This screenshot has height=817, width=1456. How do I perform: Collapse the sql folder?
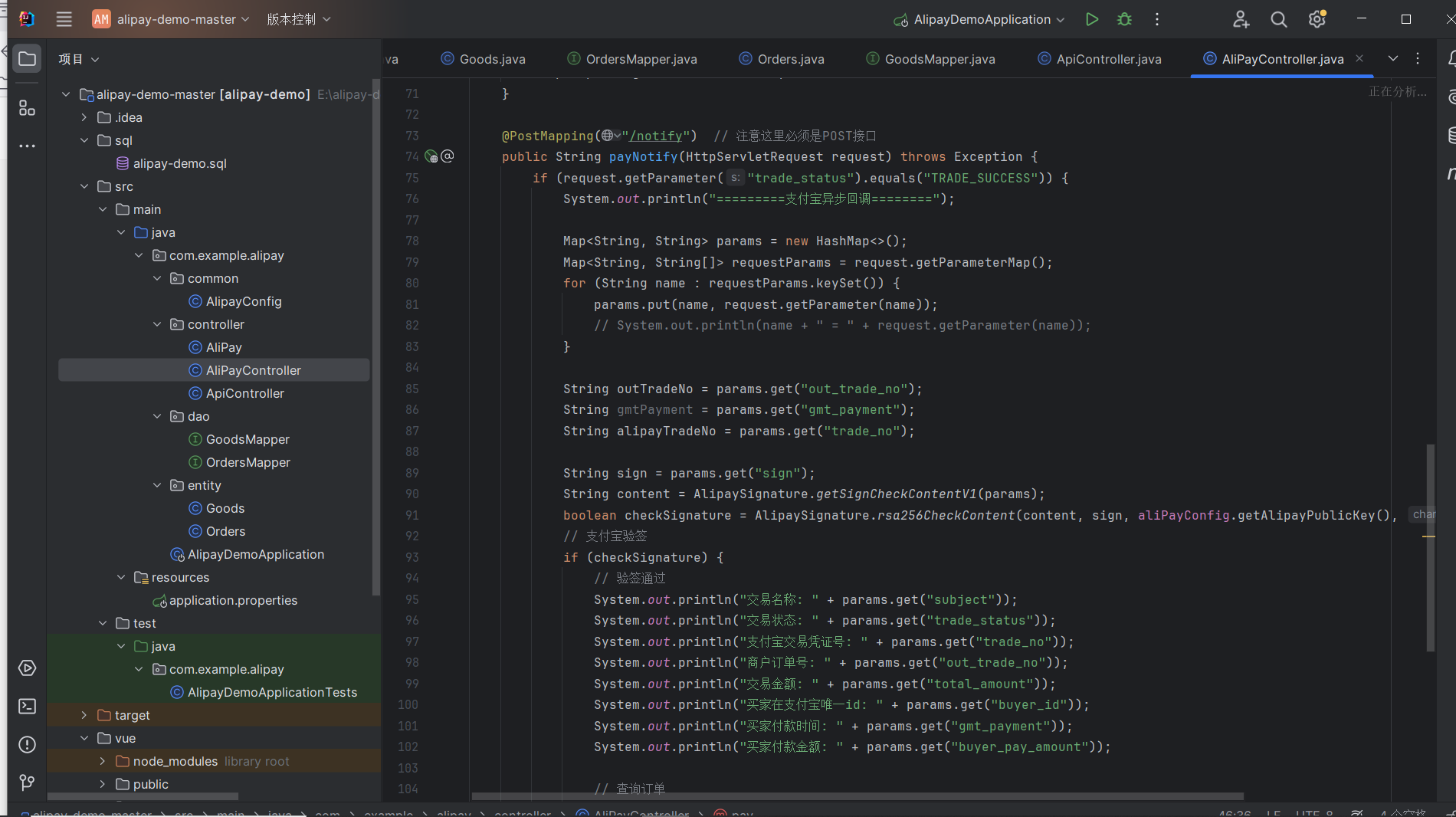[x=84, y=140]
